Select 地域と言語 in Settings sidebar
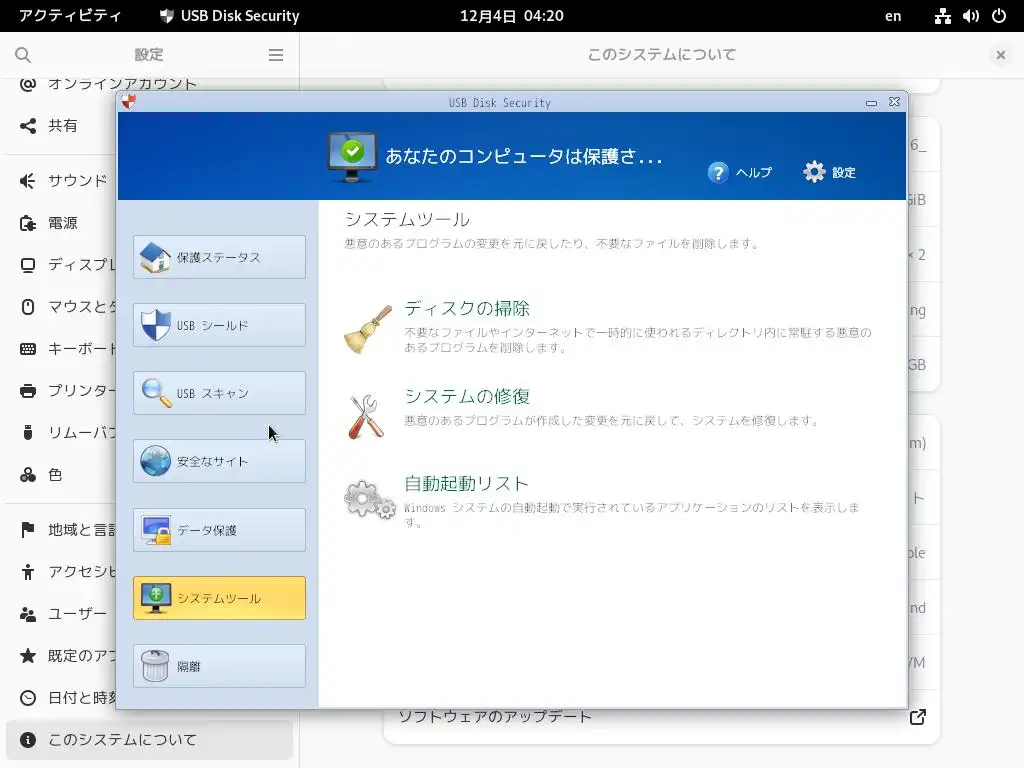Screen dimensions: 1024x768 tap(62, 530)
